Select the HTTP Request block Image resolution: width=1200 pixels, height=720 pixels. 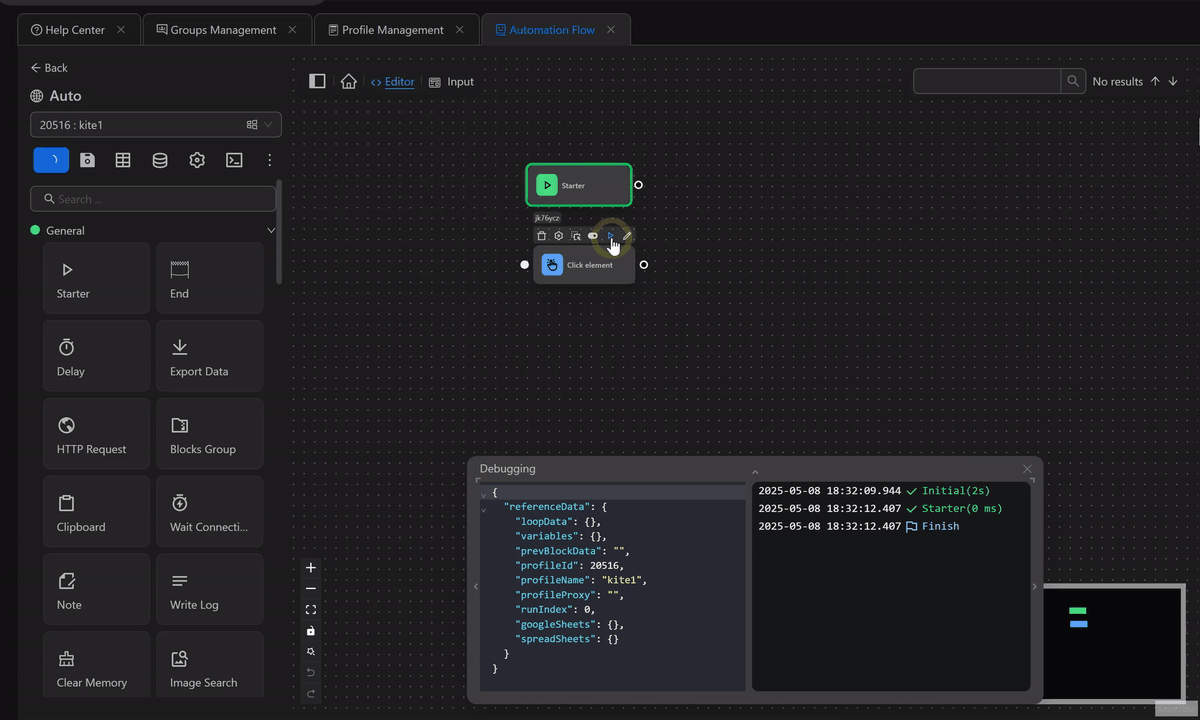pyautogui.click(x=96, y=434)
